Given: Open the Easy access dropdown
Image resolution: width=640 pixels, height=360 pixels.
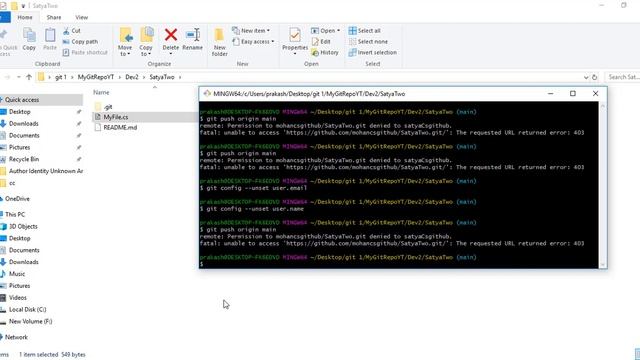Looking at the screenshot, I should (253, 42).
